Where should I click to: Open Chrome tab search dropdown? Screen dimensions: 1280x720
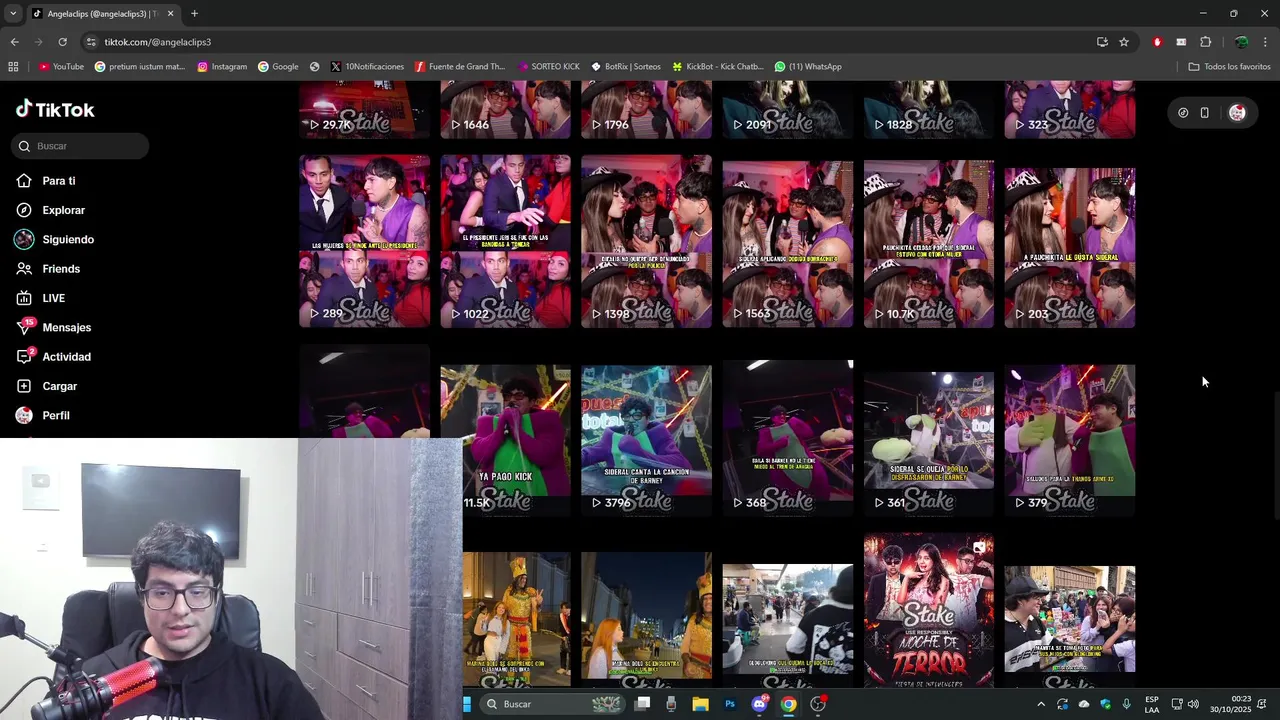click(x=12, y=14)
